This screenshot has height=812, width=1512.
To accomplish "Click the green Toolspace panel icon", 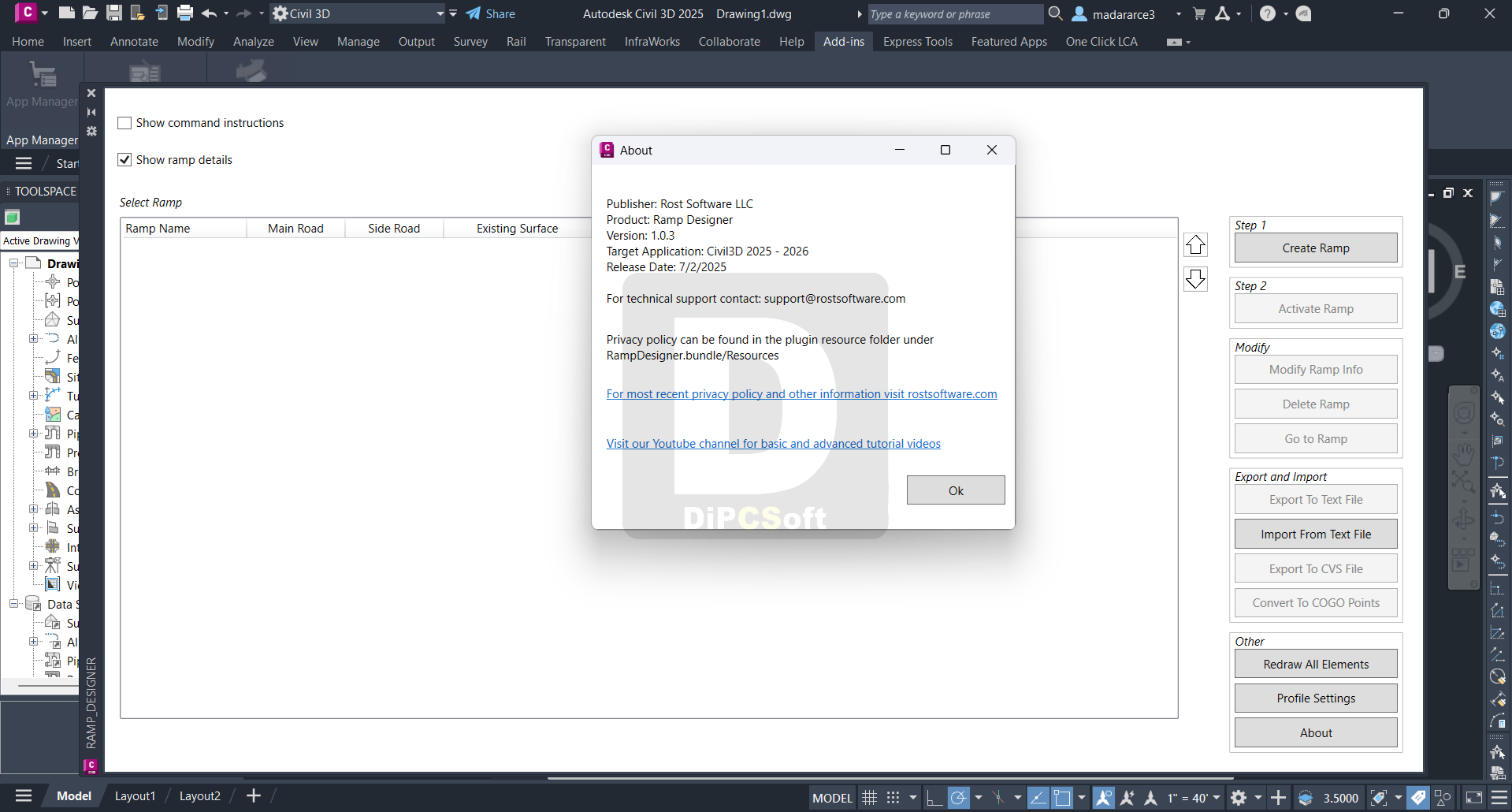I will (x=12, y=217).
